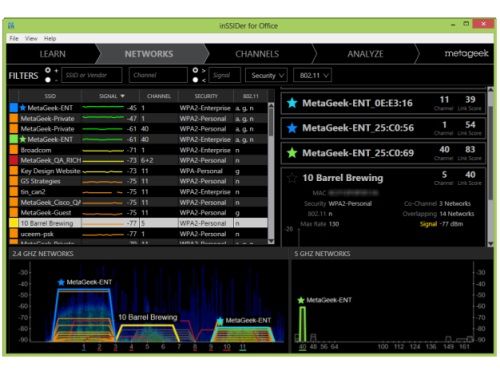This screenshot has height=375, width=500.
Task: Select the greater-than signal filter radio
Action: click(x=195, y=70)
